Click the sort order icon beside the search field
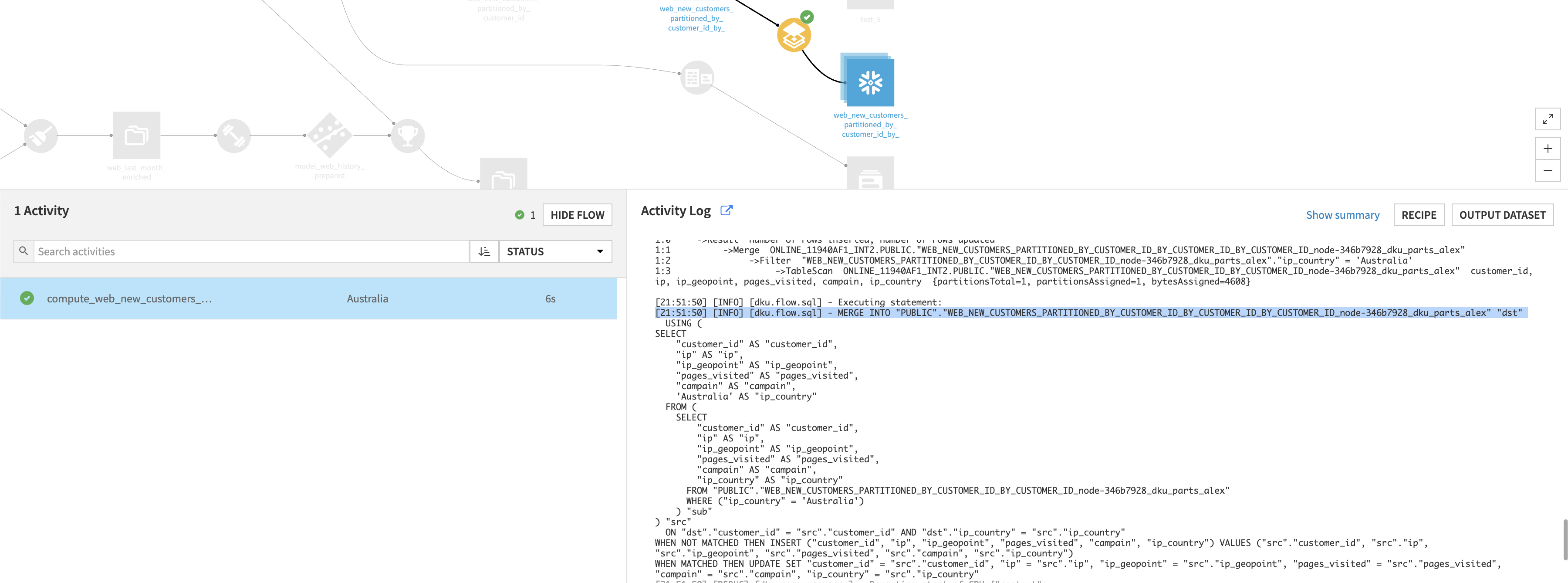Image resolution: width=1568 pixels, height=583 pixels. (x=484, y=251)
